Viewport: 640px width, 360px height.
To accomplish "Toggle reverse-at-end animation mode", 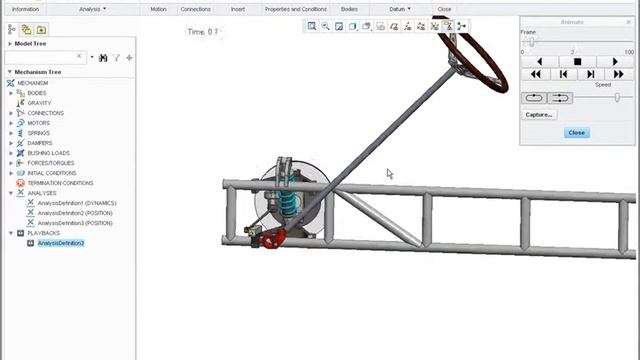I will tap(560, 98).
